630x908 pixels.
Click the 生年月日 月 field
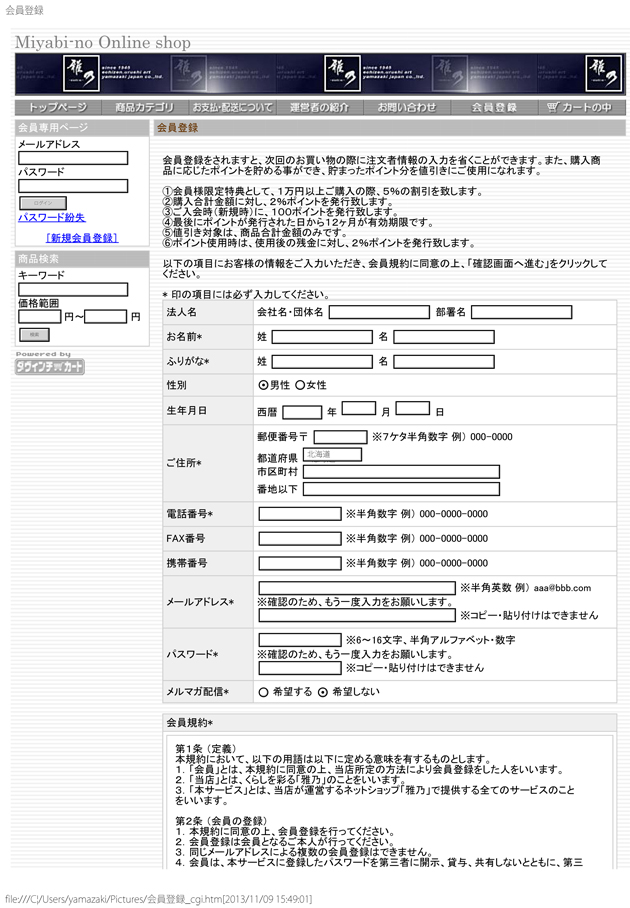(359, 408)
